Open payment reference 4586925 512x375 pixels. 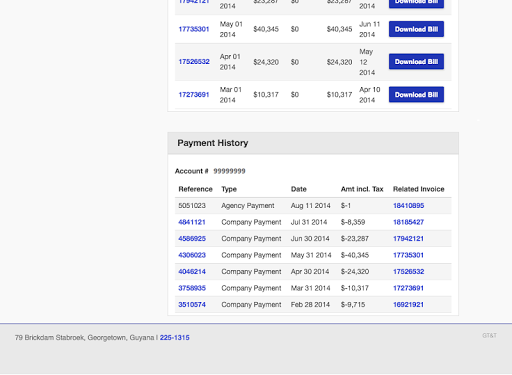192,239
